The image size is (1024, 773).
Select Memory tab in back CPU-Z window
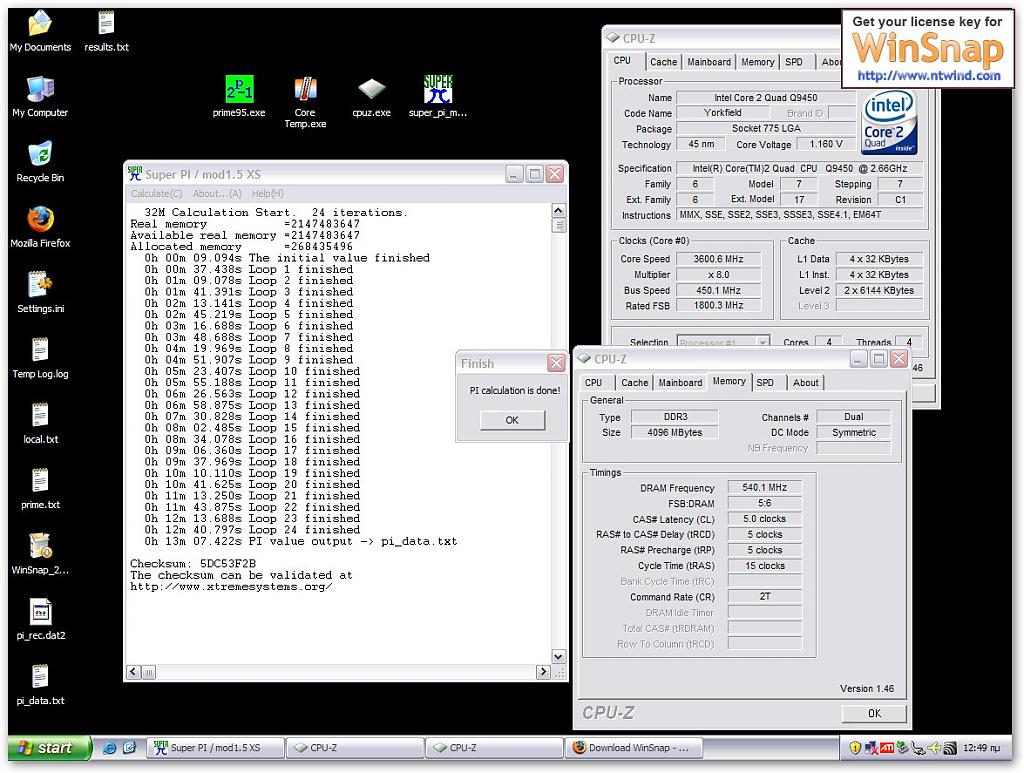pyautogui.click(x=758, y=62)
